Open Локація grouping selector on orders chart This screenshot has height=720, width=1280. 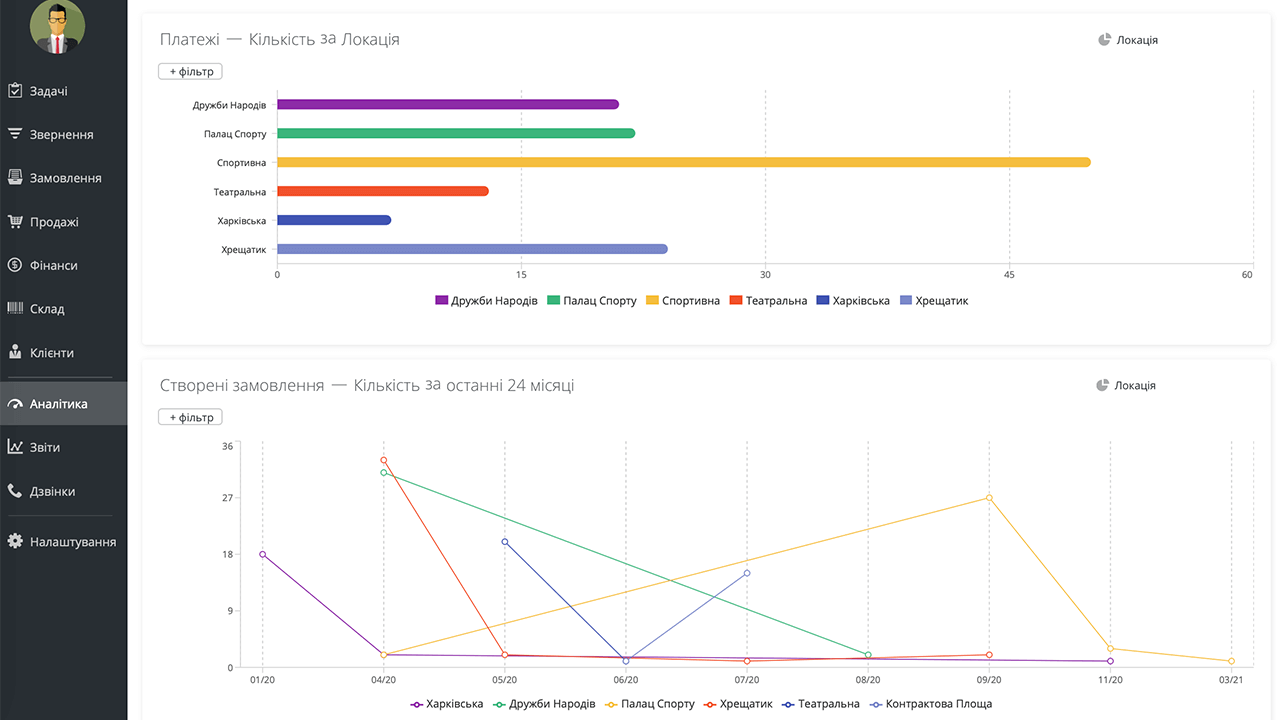[x=1126, y=385]
